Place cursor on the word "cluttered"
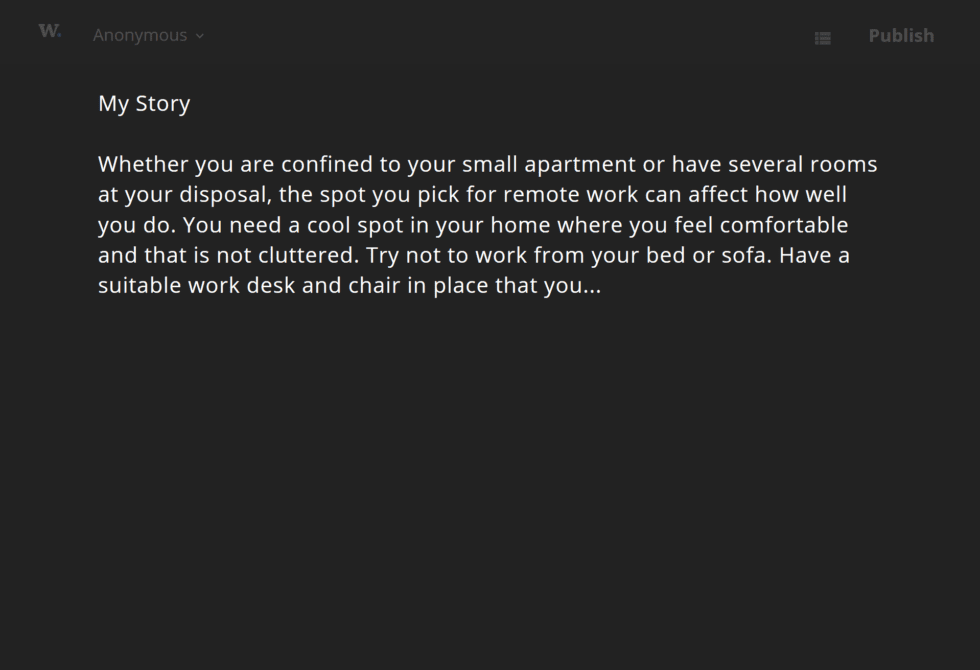This screenshot has height=670, width=980. pos(307,256)
